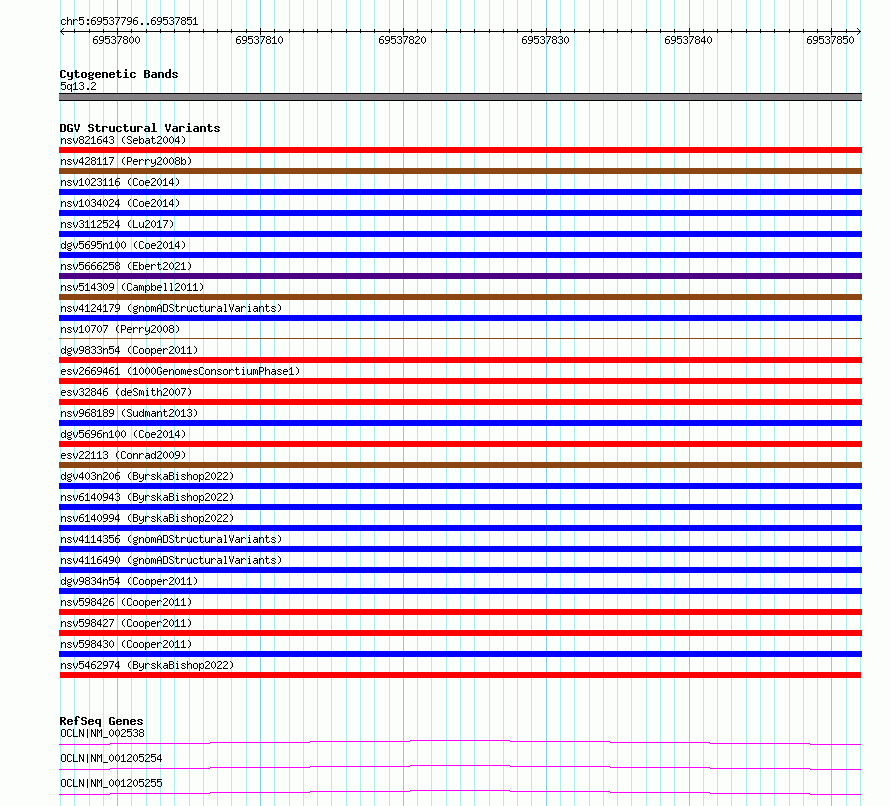Image resolution: width=890 pixels, height=806 pixels.
Task: Select the purple bar under nsv5666258
Action: (460, 276)
